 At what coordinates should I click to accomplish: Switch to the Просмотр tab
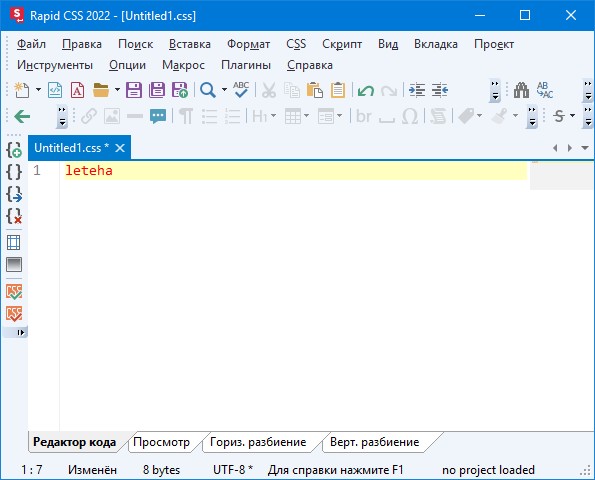[161, 442]
